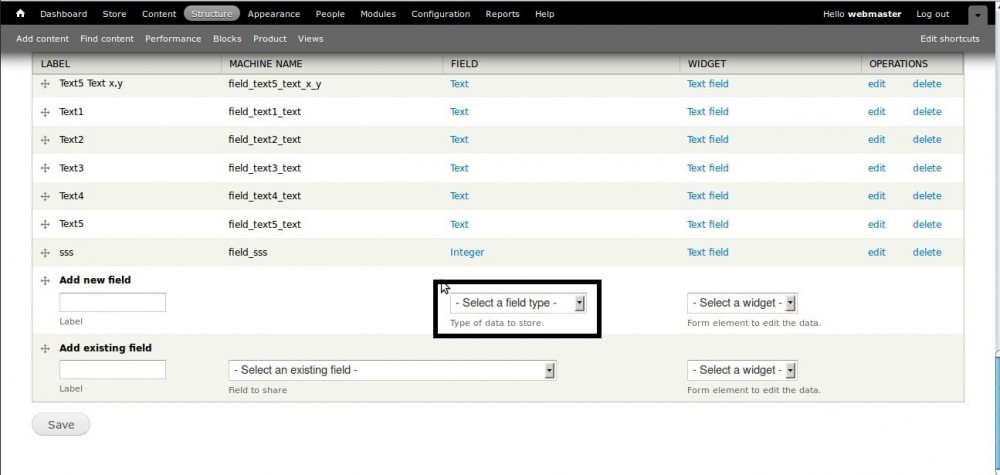Click edit link for the Text2 field
The width and height of the screenshot is (1000, 475).
click(876, 140)
